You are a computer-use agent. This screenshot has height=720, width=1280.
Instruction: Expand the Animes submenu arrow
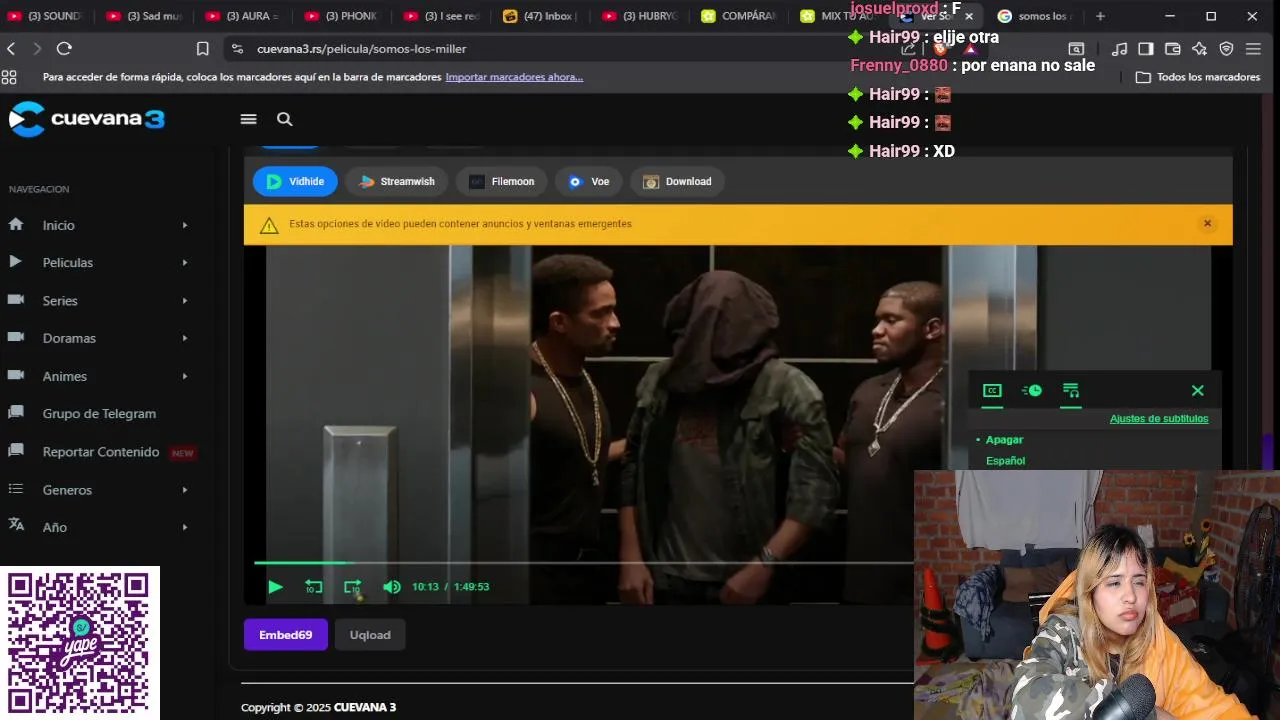185,377
